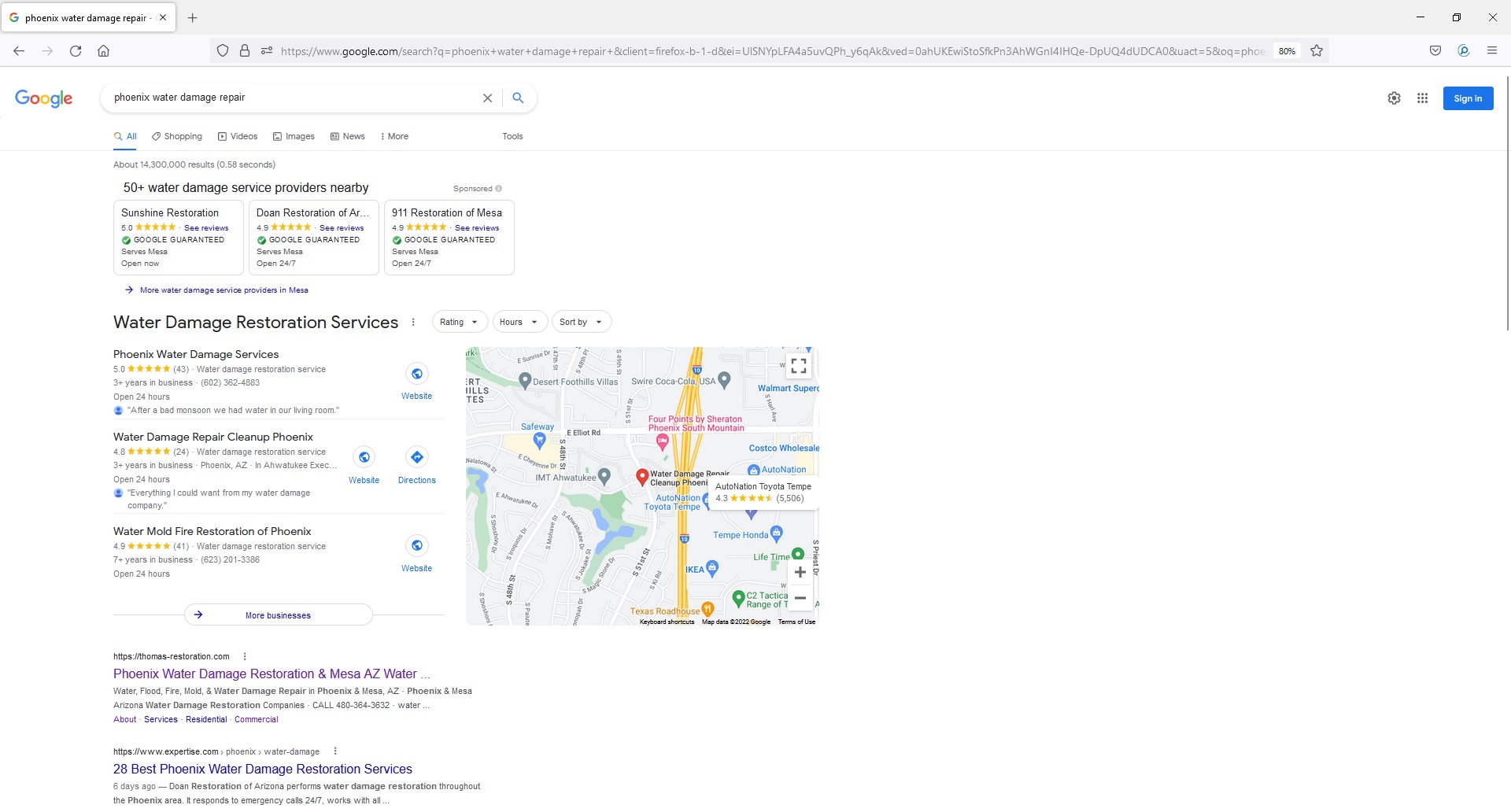Open Phoenix Water Damage Services website icon
Image resolution: width=1511 pixels, height=812 pixels.
click(416, 374)
